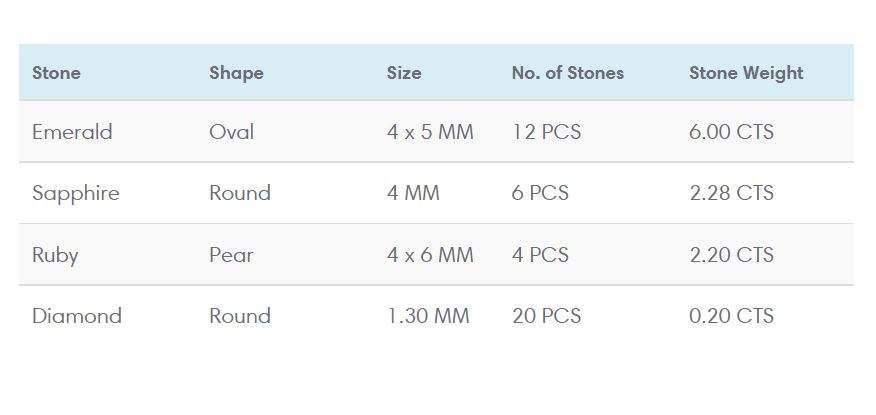Click the Stone Weight column header

pos(746,73)
